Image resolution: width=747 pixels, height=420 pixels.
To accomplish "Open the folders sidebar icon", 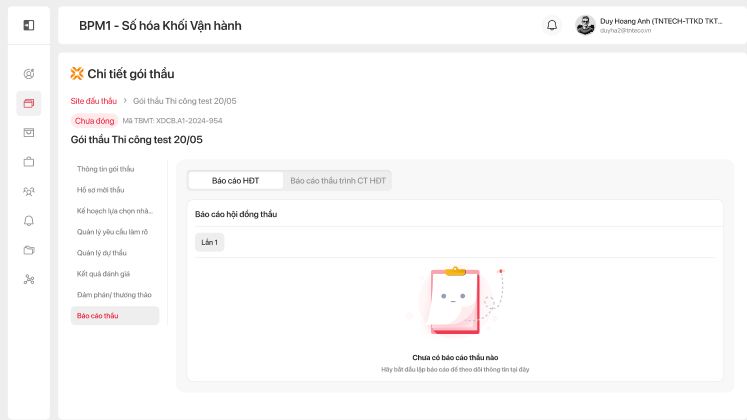I will tap(29, 250).
